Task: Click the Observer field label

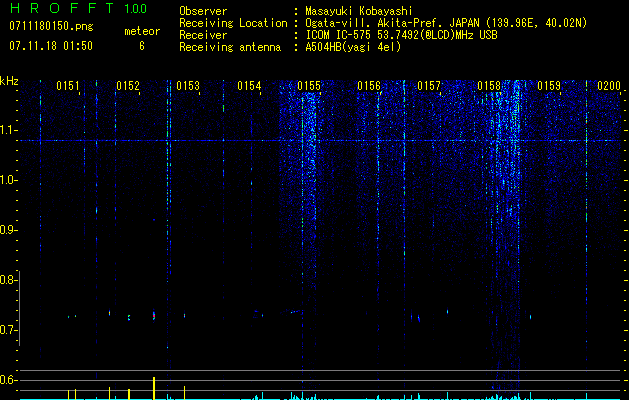Action: (203, 11)
